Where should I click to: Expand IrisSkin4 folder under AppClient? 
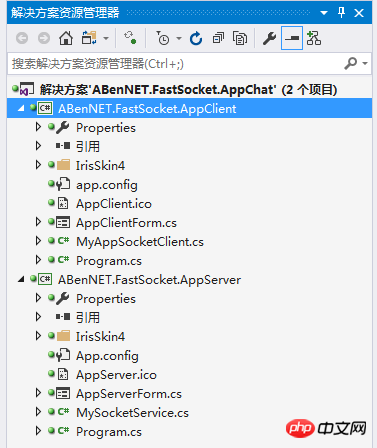[x=38, y=165]
